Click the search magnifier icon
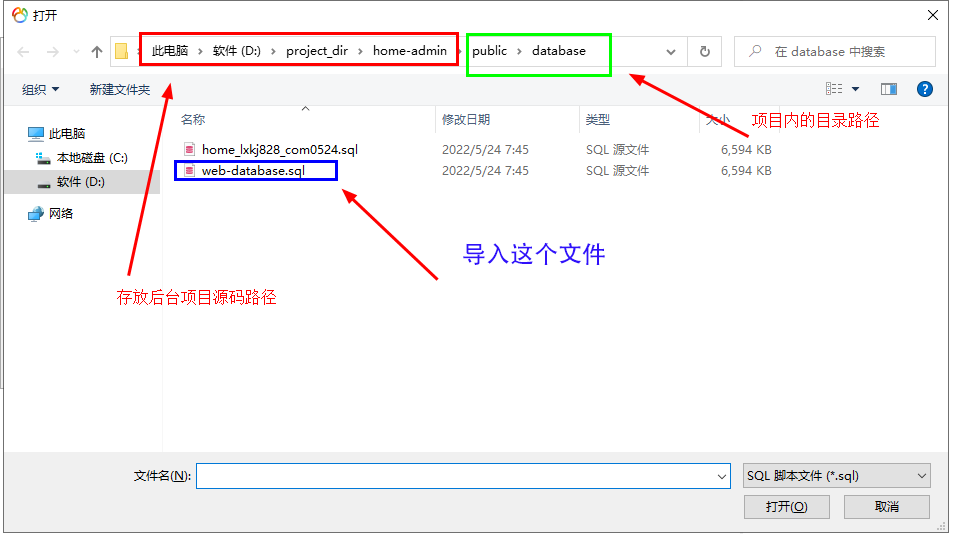 coord(755,51)
